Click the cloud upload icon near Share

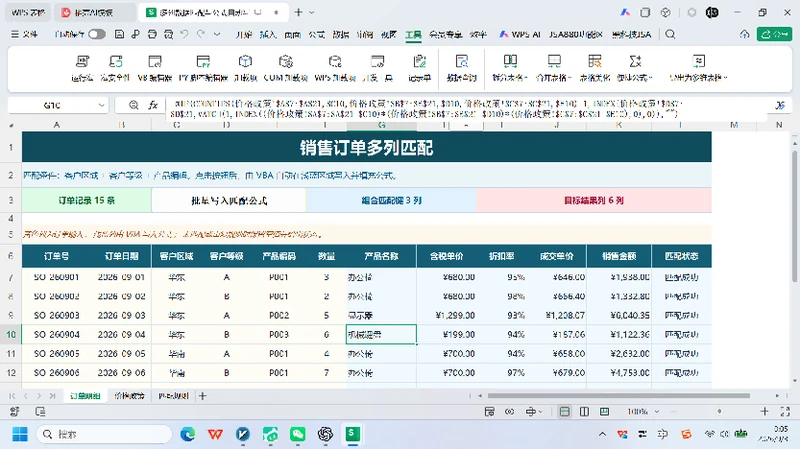coord(744,34)
